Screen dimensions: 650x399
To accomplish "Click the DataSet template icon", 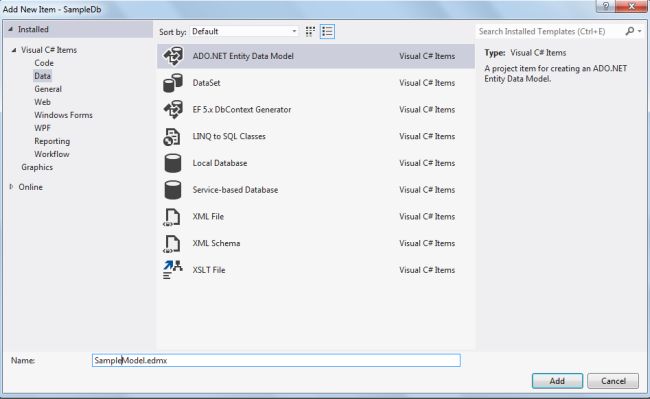I will 173,83.
